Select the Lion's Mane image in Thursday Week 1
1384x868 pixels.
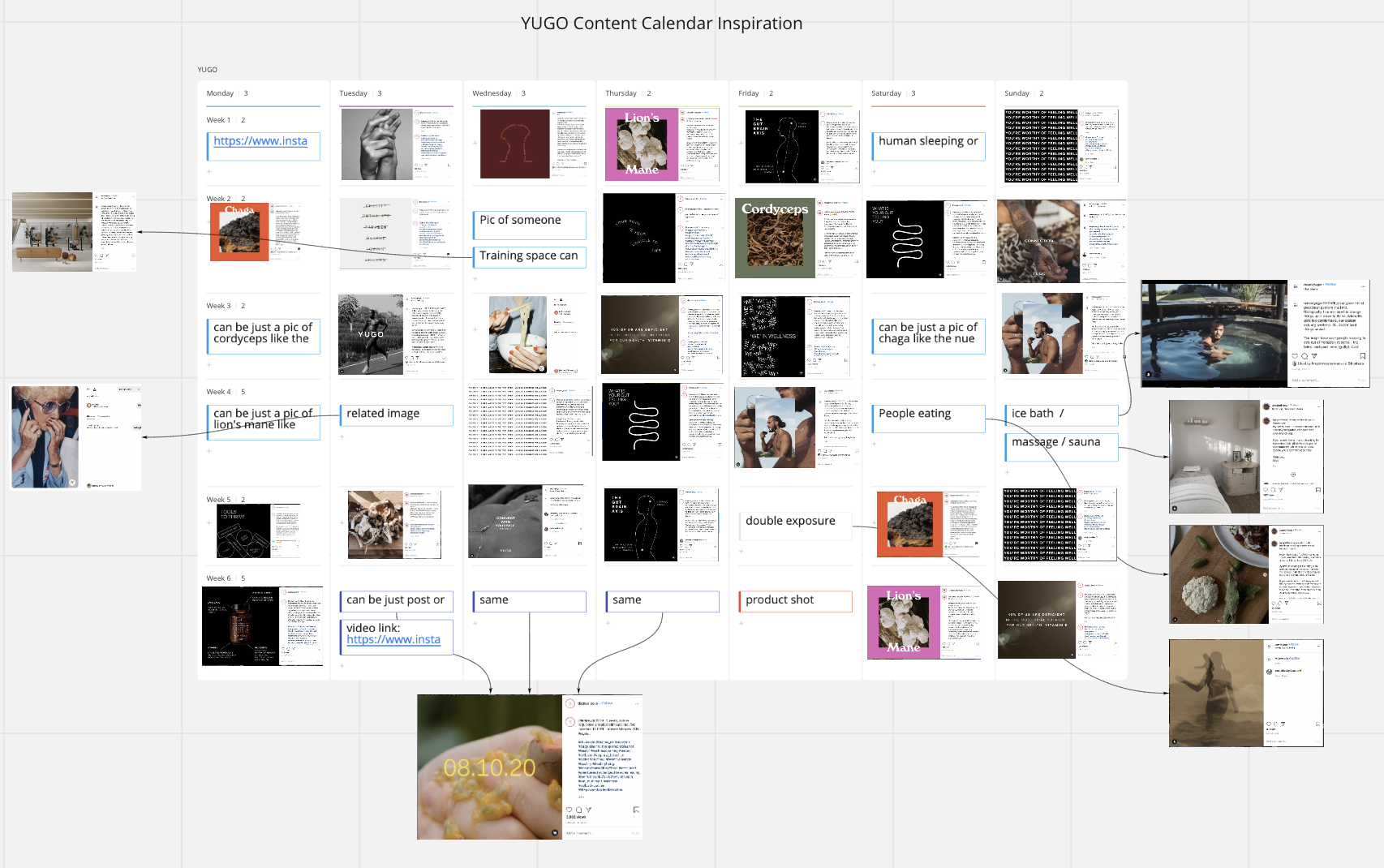(662, 144)
